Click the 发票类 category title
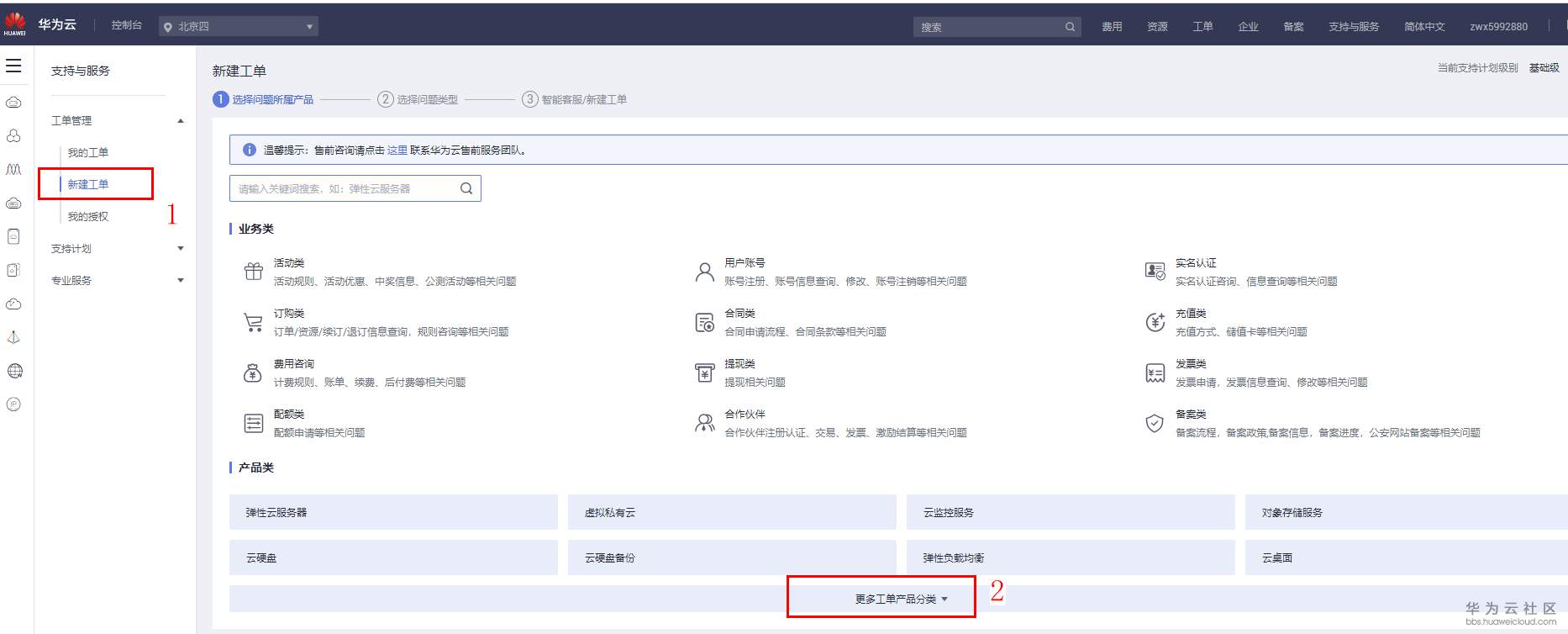Image resolution: width=1568 pixels, height=634 pixels. (1191, 364)
